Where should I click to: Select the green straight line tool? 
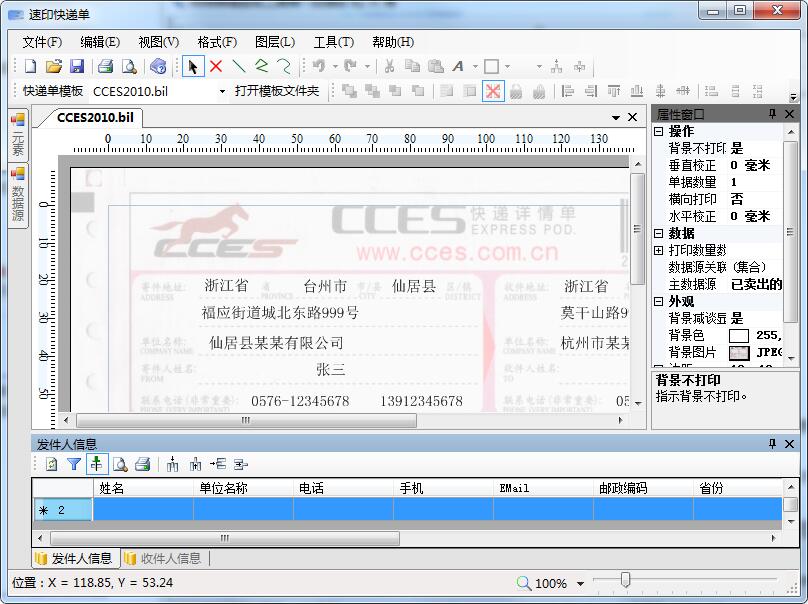pyautogui.click(x=239, y=66)
